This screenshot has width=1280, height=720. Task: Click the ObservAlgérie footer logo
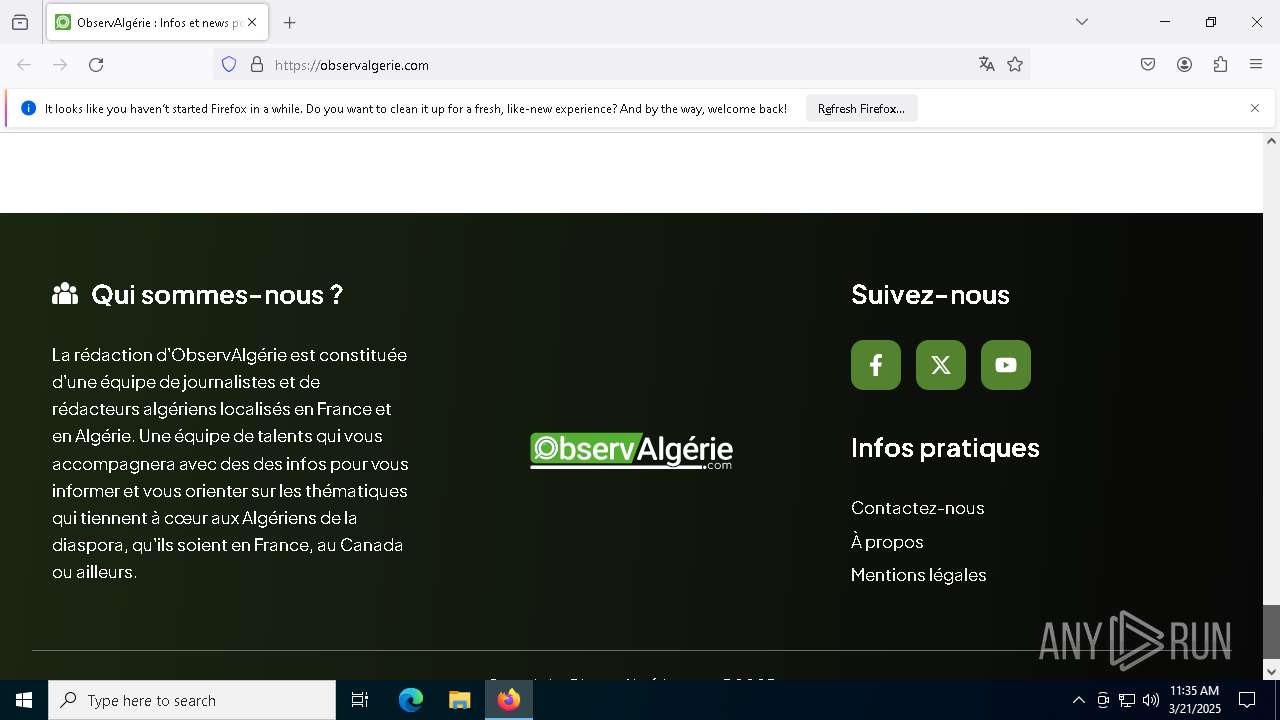pos(631,451)
